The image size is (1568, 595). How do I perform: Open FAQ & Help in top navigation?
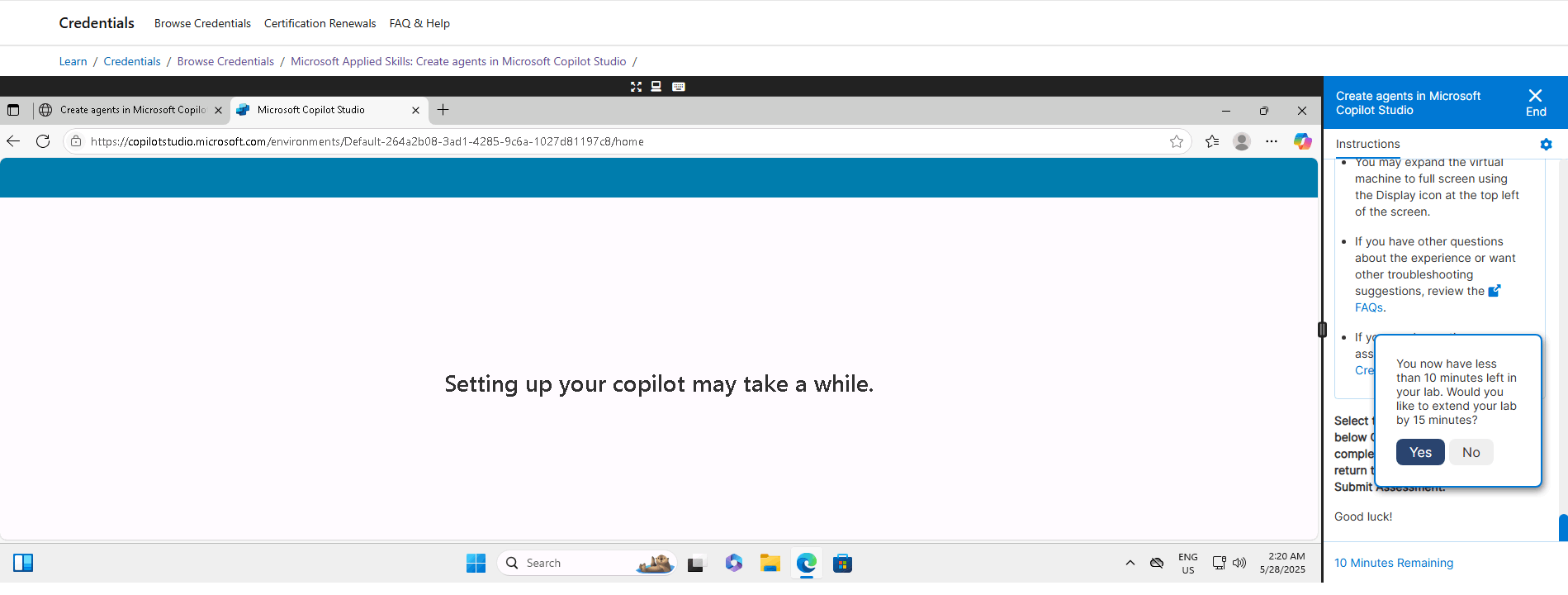419,23
